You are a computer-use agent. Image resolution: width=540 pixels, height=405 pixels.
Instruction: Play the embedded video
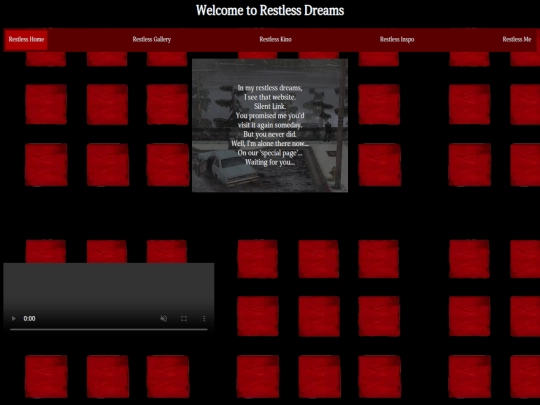tap(13, 319)
